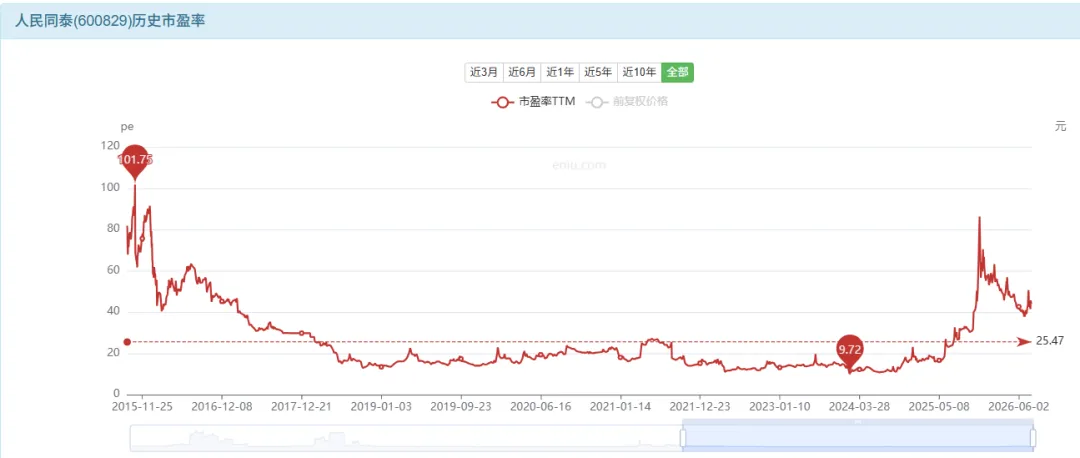This screenshot has width=1080, height=458.
Task: Select the 近1年 time range
Action: [x=560, y=72]
